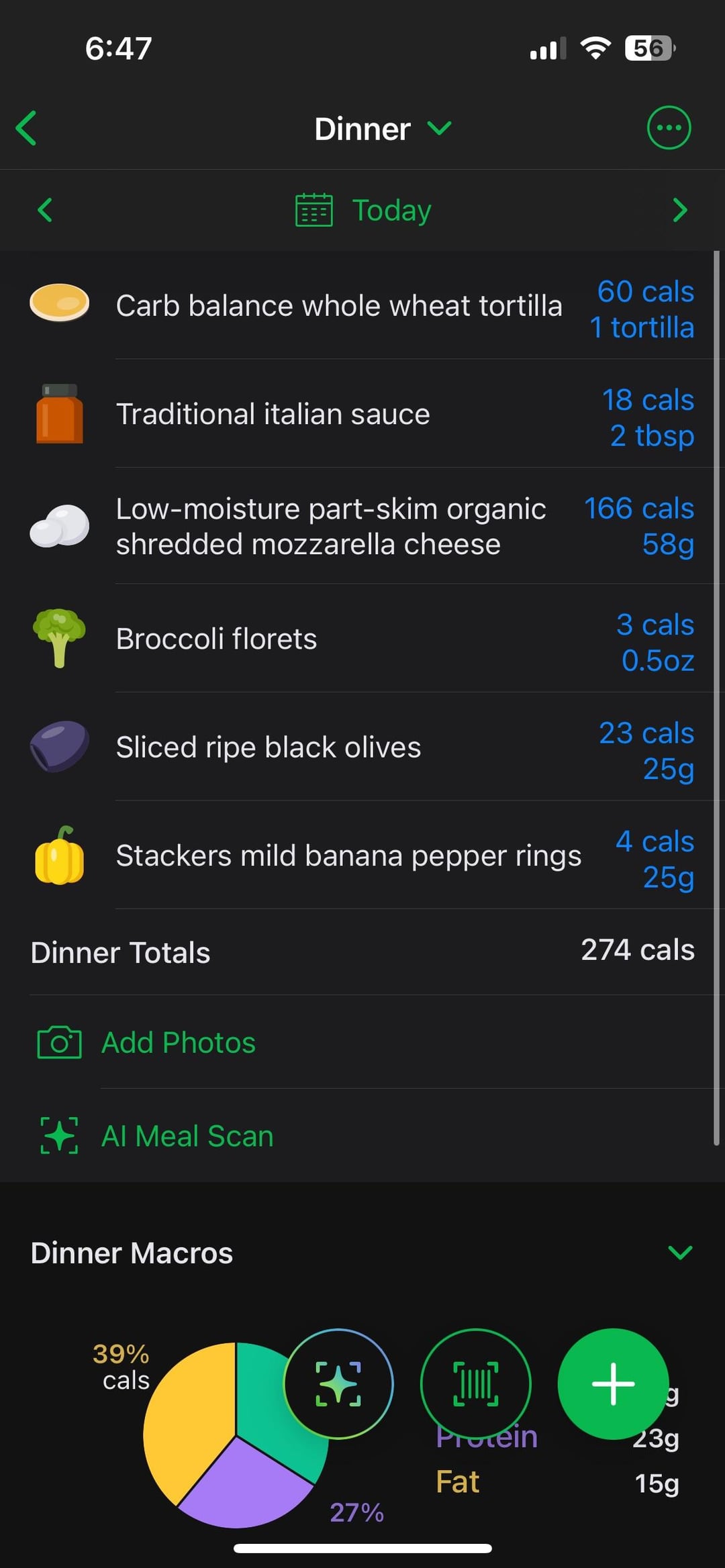725x1568 pixels.
Task: Tap the AI Meal Scan sparkle icon
Action: point(59,1135)
